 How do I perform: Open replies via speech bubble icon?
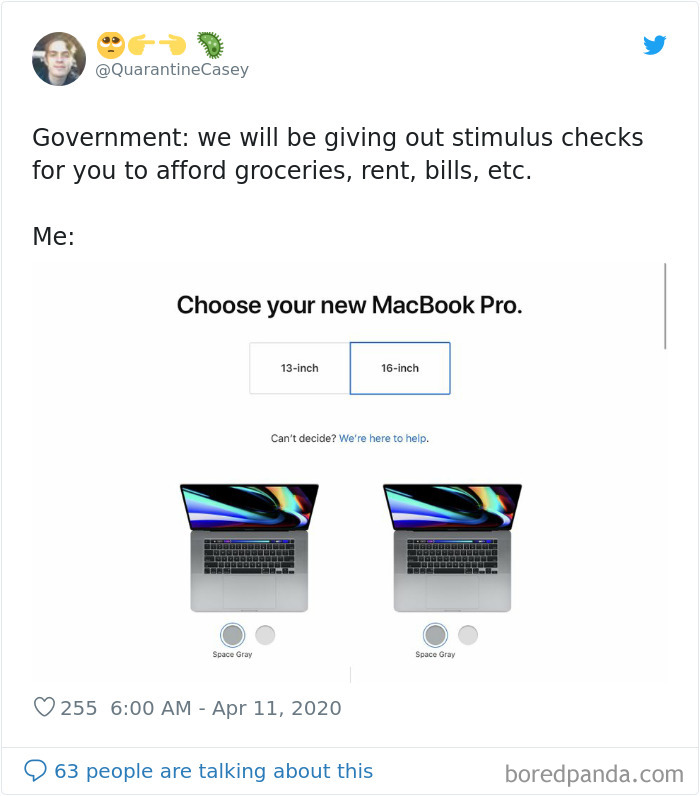[x=36, y=770]
